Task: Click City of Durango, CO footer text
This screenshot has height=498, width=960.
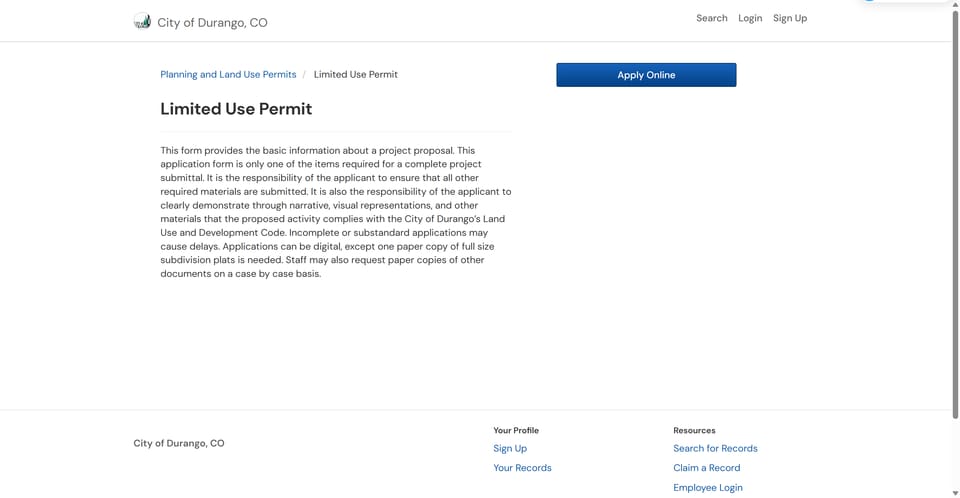Action: tap(179, 443)
